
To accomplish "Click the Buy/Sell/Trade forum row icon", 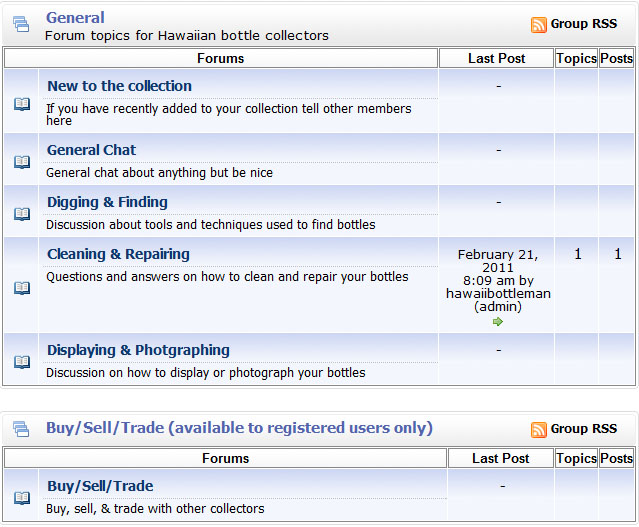I will coord(22,497).
